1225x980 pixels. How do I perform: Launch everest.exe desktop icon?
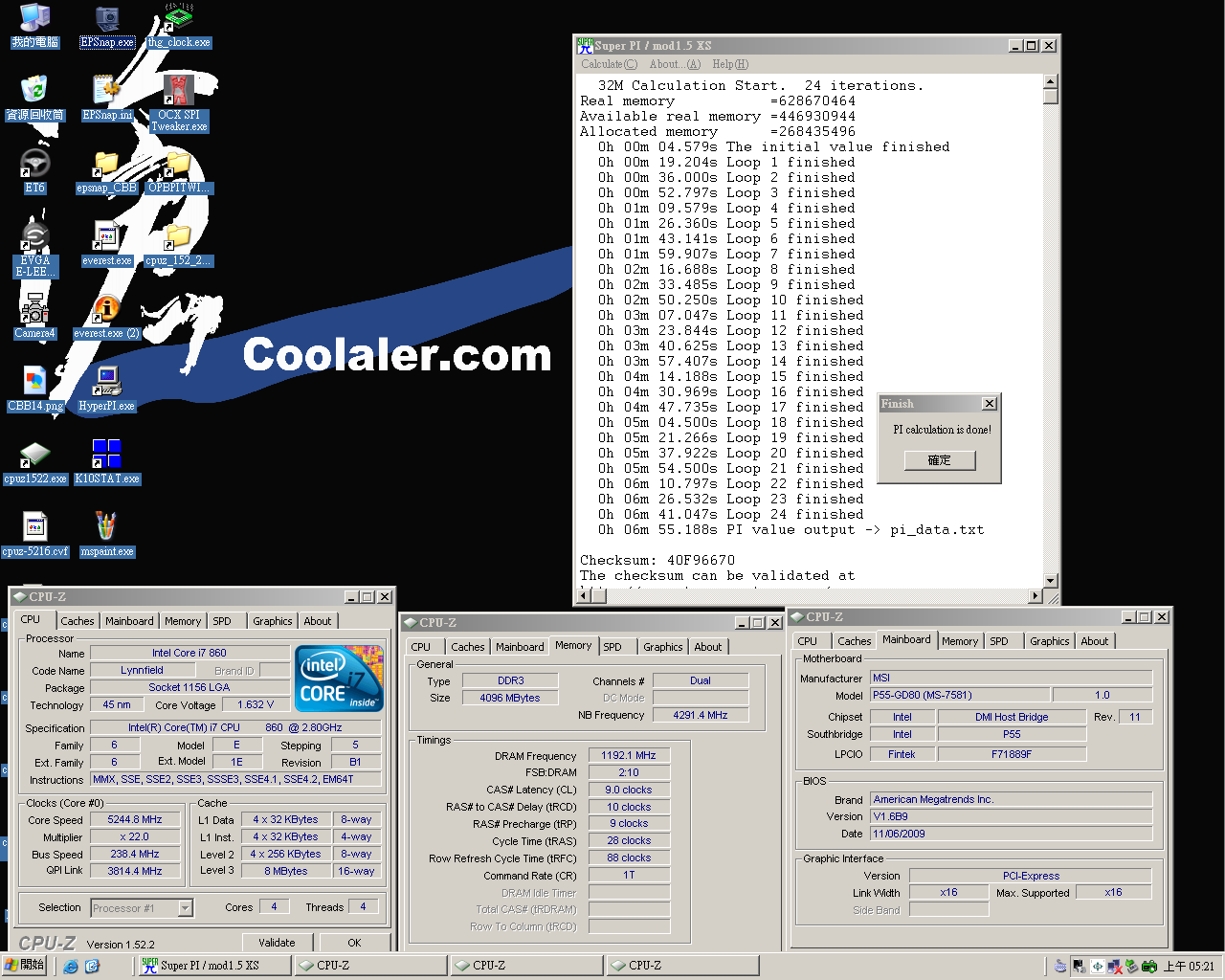107,244
